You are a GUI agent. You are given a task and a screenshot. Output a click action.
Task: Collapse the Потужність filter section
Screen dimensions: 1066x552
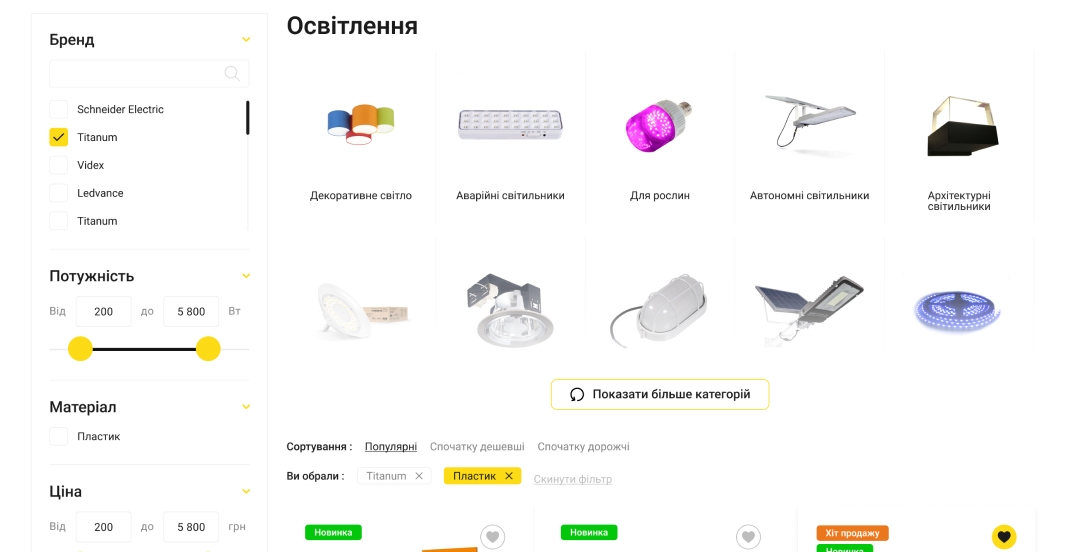[x=246, y=276]
